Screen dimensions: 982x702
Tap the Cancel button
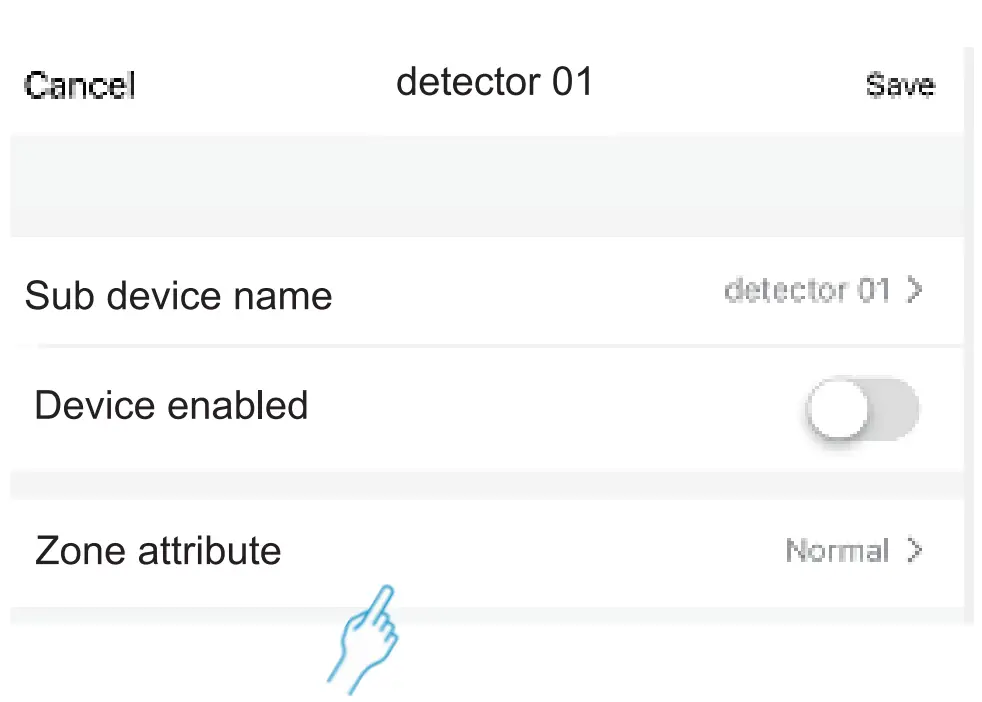79,85
